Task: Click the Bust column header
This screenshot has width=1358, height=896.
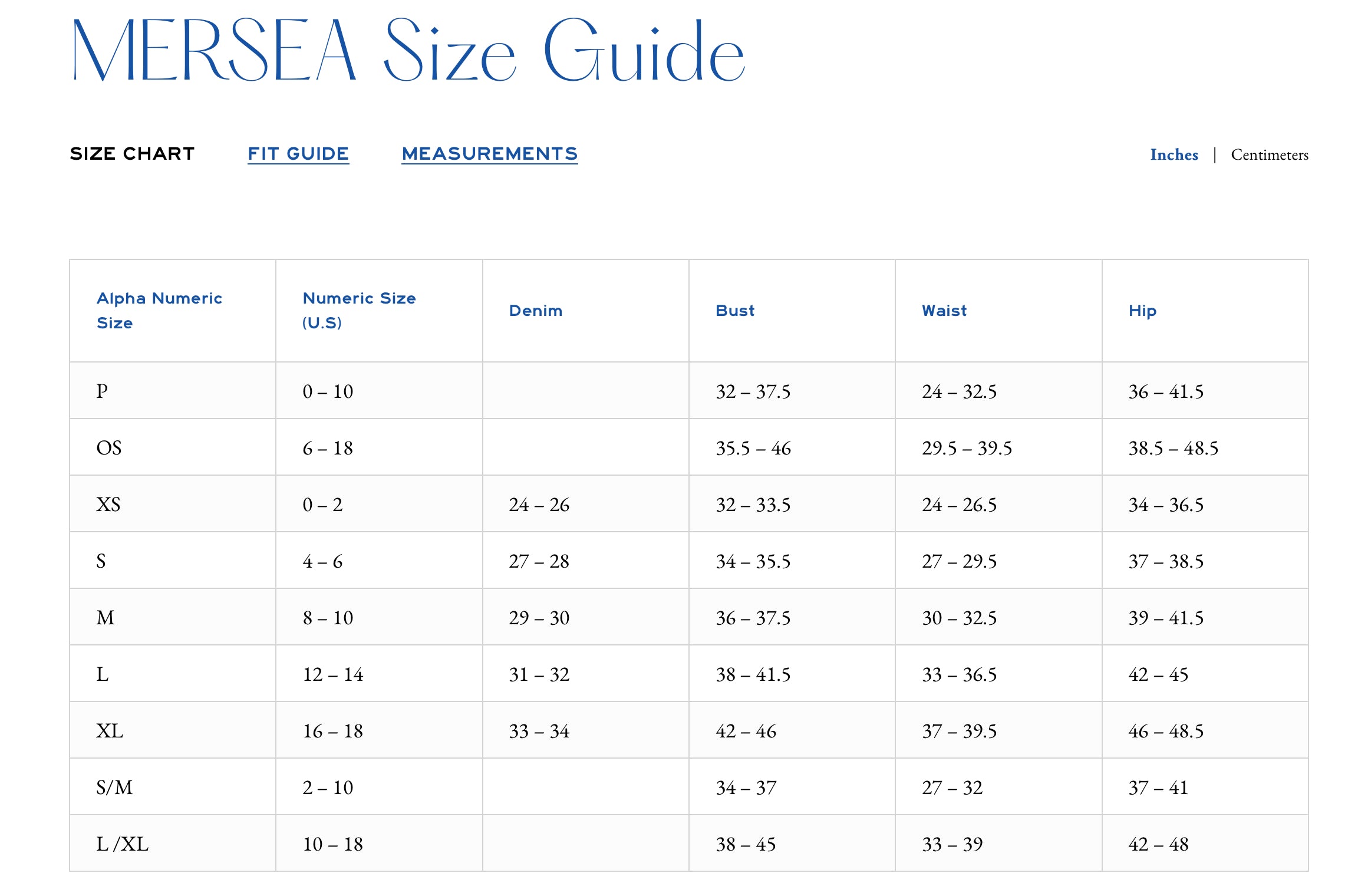Action: click(x=734, y=311)
